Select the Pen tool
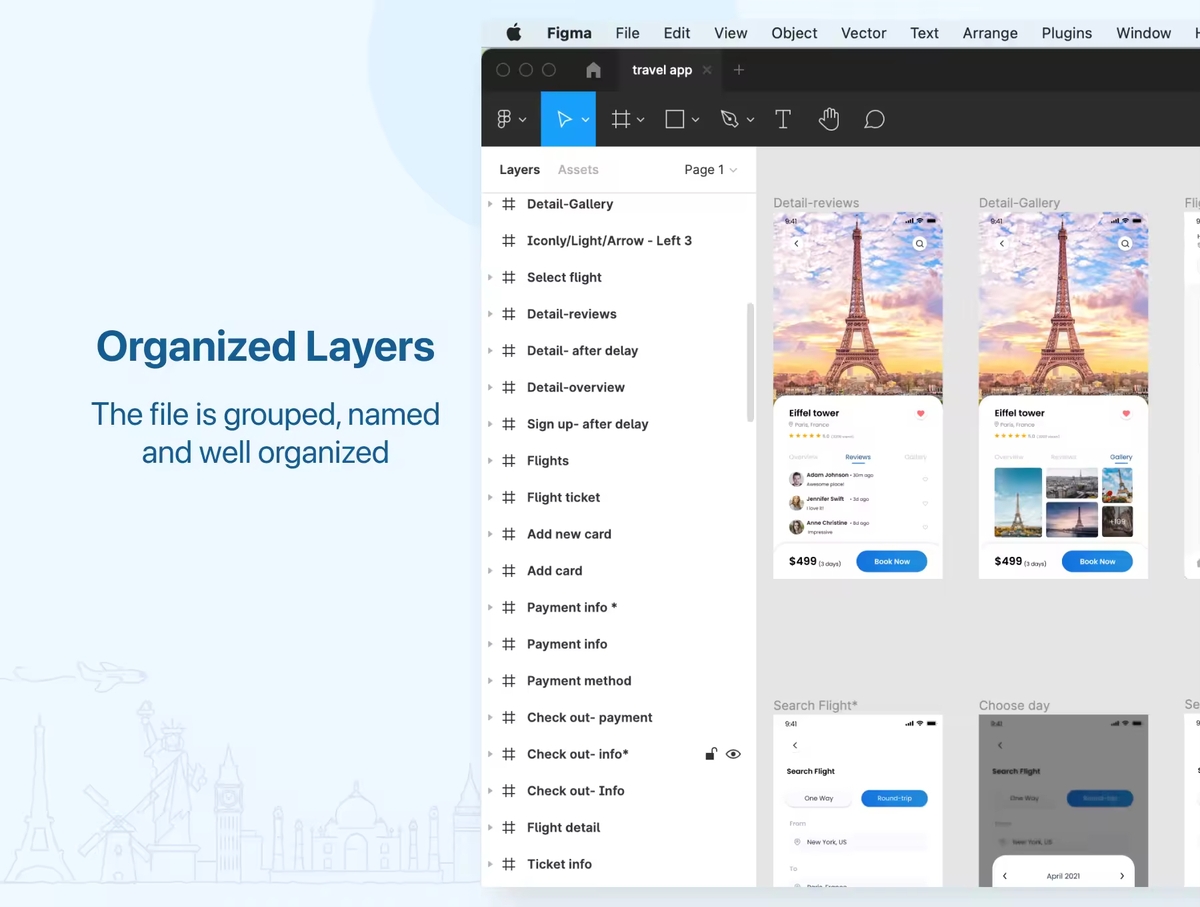1200x907 pixels. (x=729, y=120)
